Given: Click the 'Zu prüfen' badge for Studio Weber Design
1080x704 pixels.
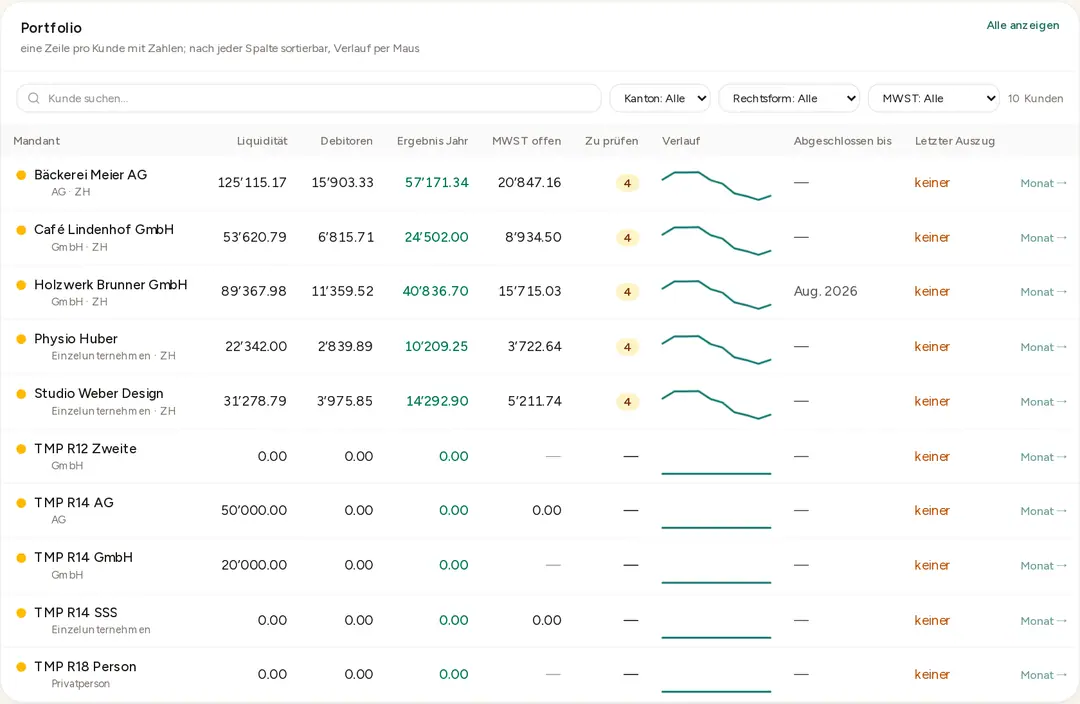Looking at the screenshot, I should tap(627, 402).
